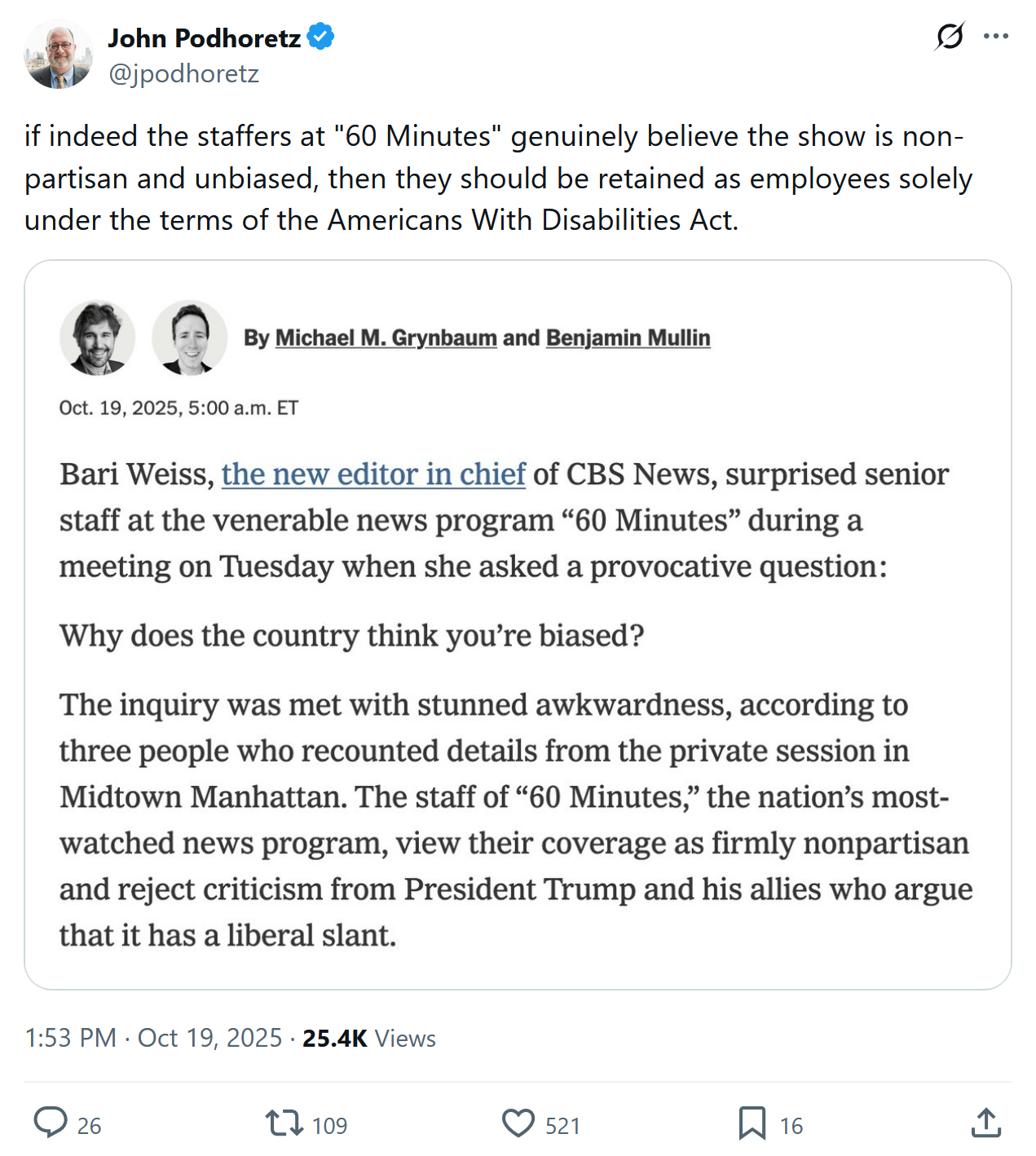Click the second author headshot photo
Screen dimensions: 1036x1156
click(x=190, y=338)
